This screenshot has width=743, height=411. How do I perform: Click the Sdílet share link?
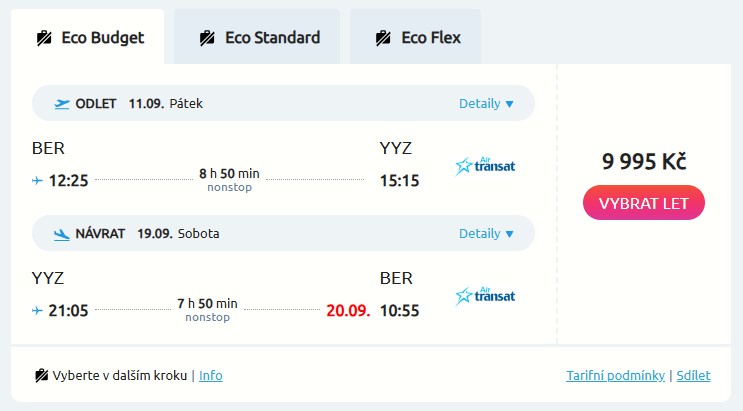693,376
